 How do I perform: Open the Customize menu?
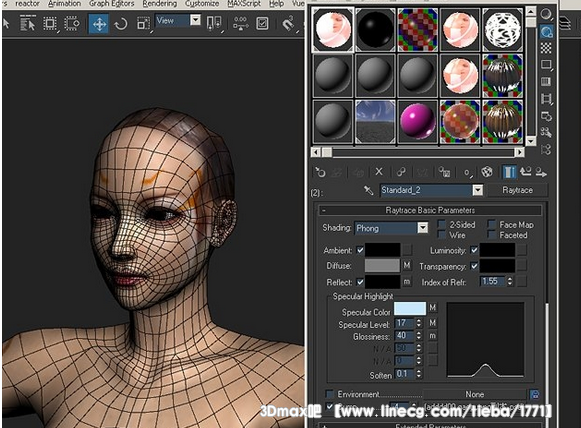202,4
